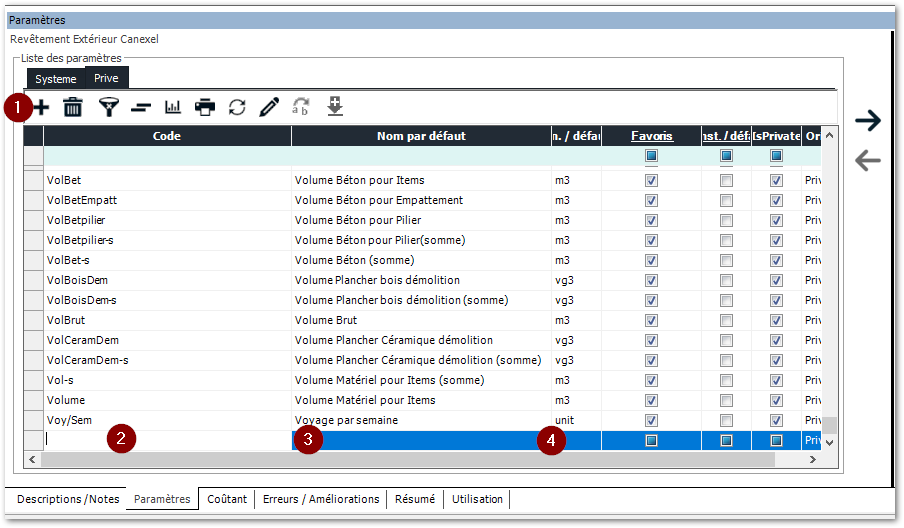The image size is (904, 528).
Task: Click the Favoris column header
Action: (x=651, y=136)
